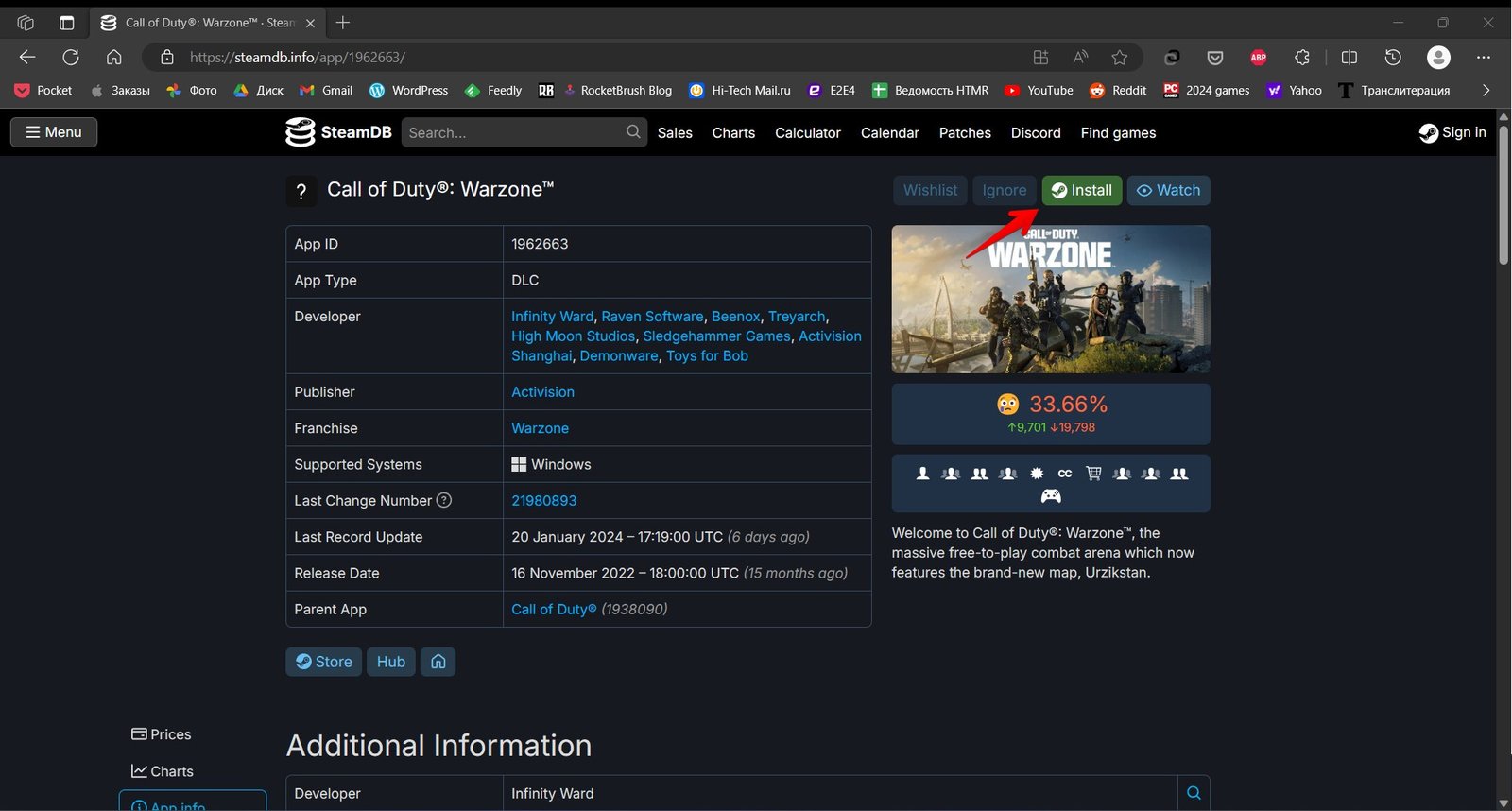Image resolution: width=1512 pixels, height=811 pixels.
Task: Click the shopping cart in-app purchases icon
Action: click(x=1093, y=474)
